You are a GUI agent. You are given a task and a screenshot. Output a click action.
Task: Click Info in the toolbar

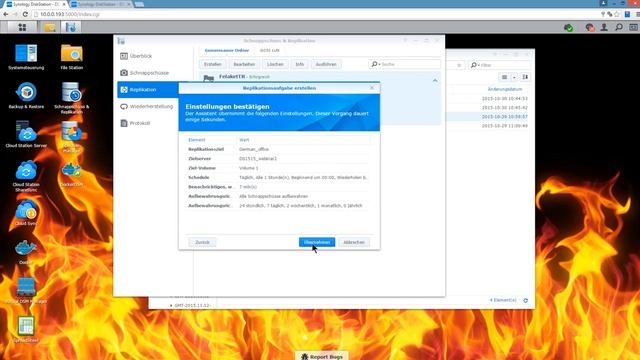(x=300, y=64)
